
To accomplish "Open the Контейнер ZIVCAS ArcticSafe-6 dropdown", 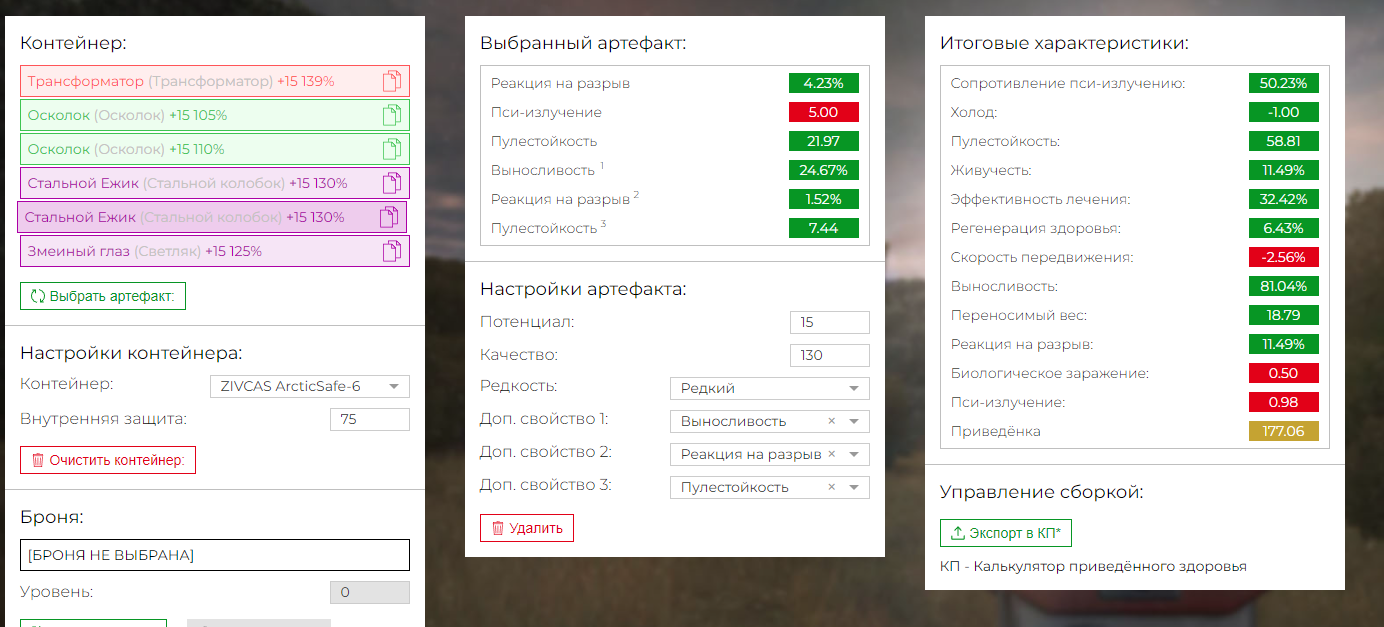I will [x=393, y=386].
